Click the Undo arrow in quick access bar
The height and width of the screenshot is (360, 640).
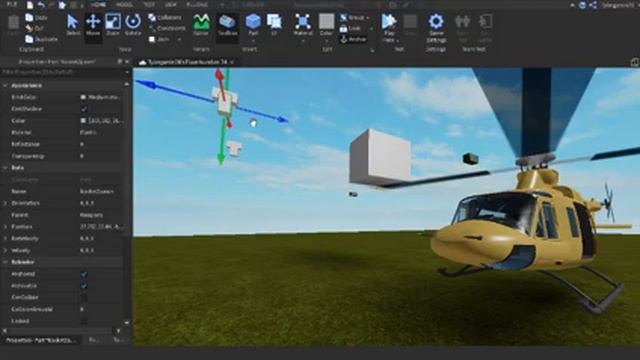pos(41,5)
